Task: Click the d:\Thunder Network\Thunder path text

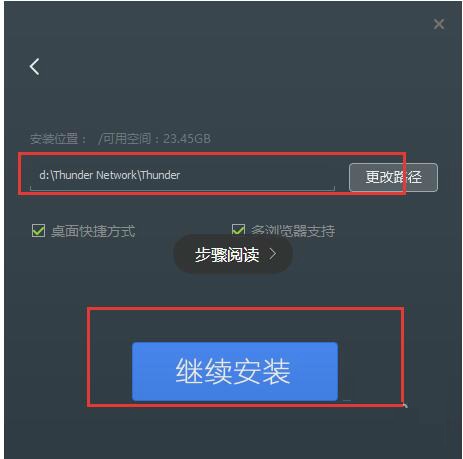Action: 110,175
